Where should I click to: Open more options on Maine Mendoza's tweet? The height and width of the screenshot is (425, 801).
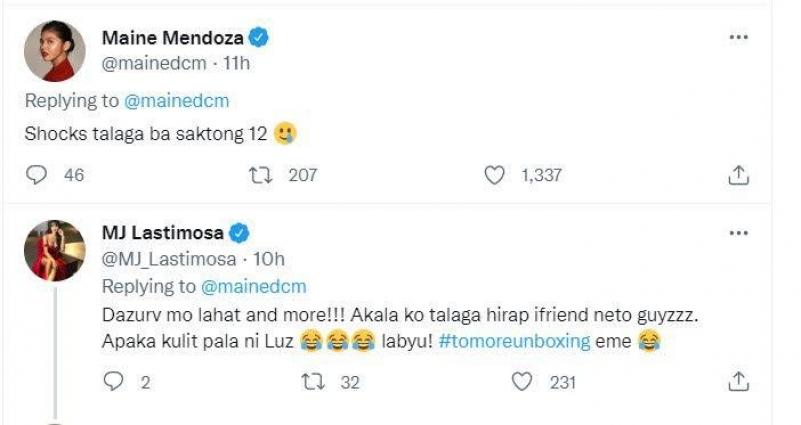(738, 37)
